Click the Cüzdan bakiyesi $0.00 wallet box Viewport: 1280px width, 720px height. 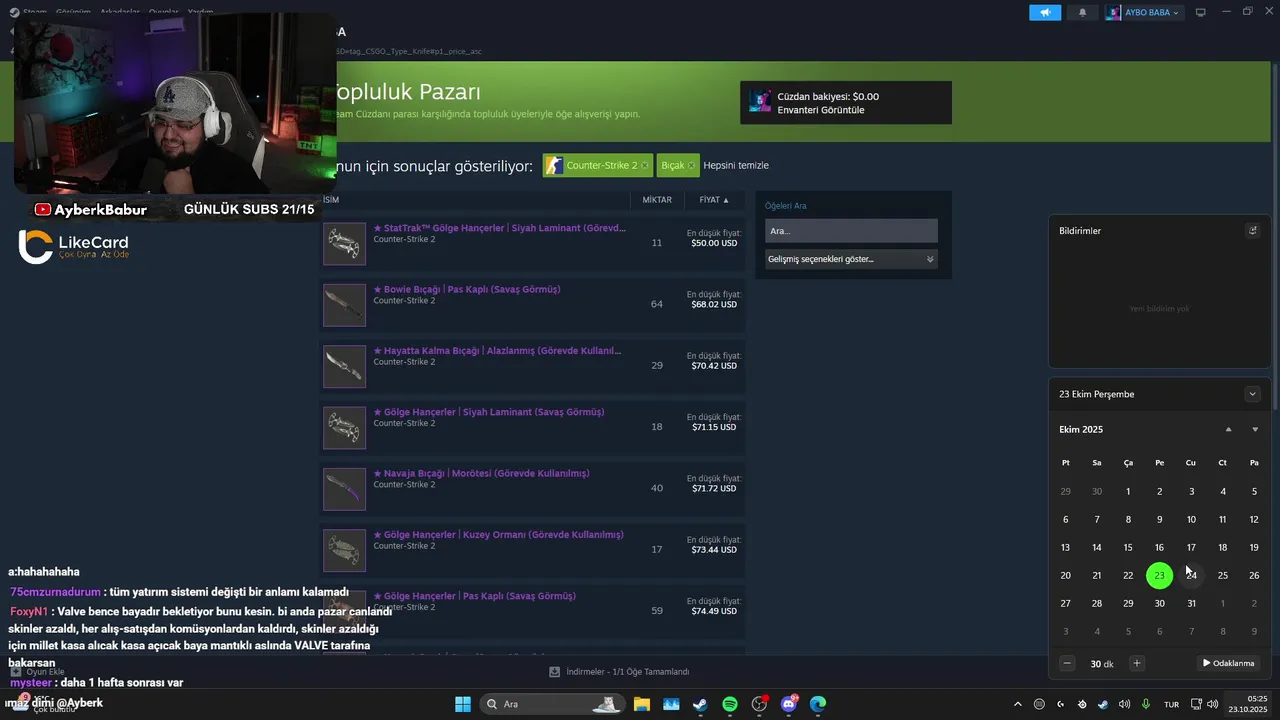pyautogui.click(x=846, y=103)
